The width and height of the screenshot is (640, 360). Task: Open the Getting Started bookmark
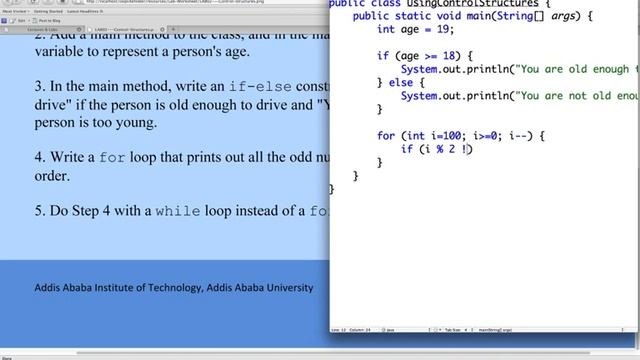[48, 11]
